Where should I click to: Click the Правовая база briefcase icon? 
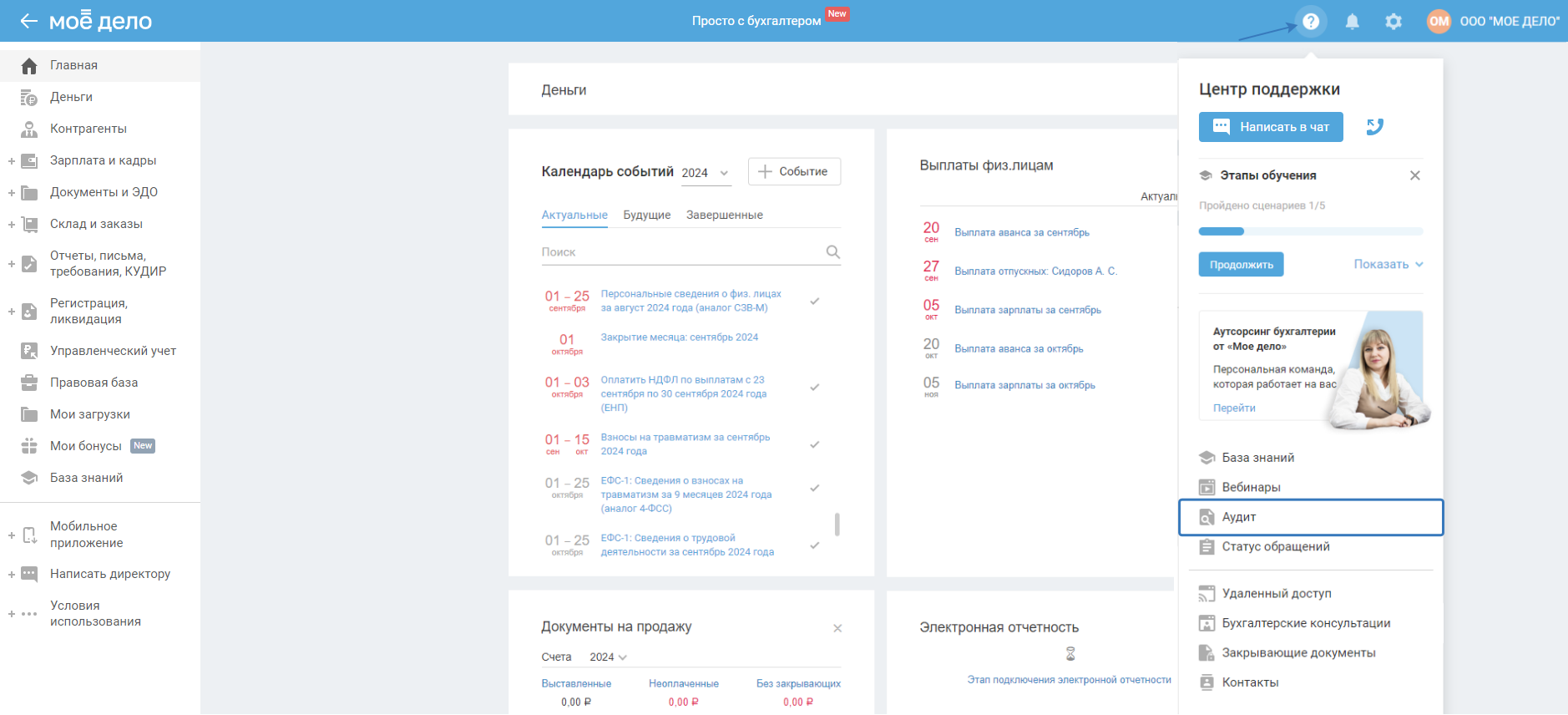pos(29,383)
